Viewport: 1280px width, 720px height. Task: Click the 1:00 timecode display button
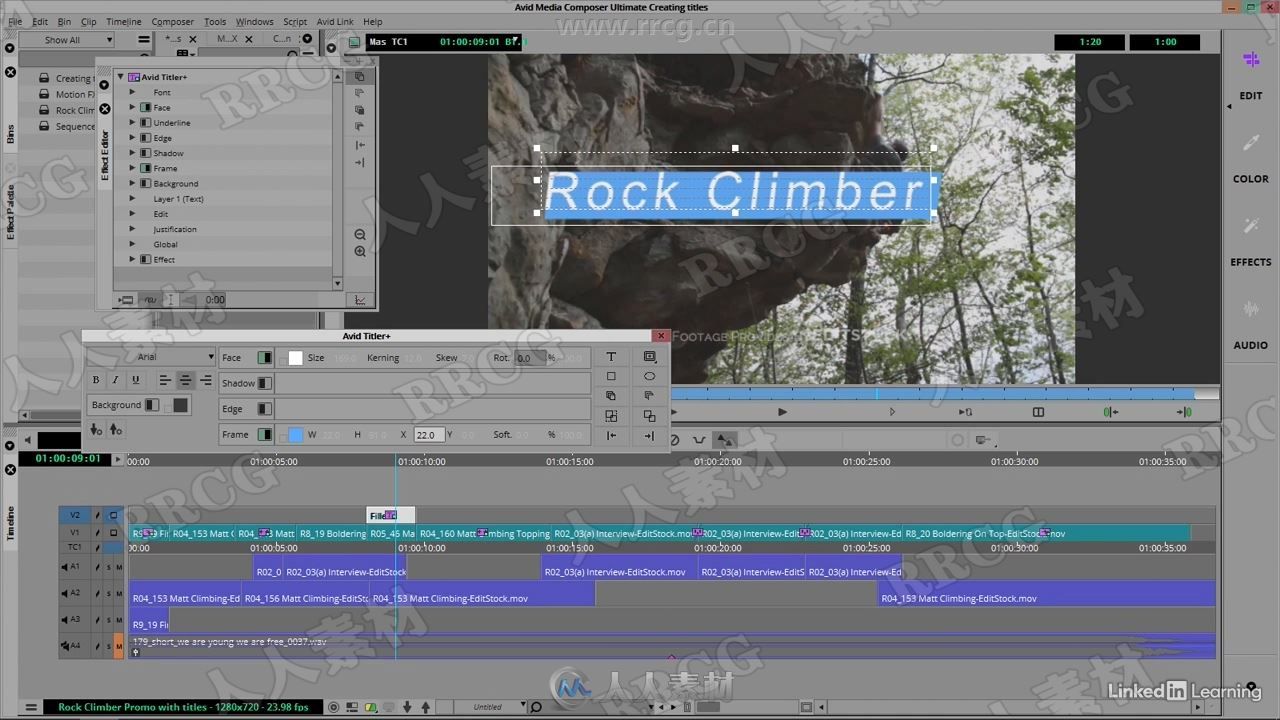1165,42
